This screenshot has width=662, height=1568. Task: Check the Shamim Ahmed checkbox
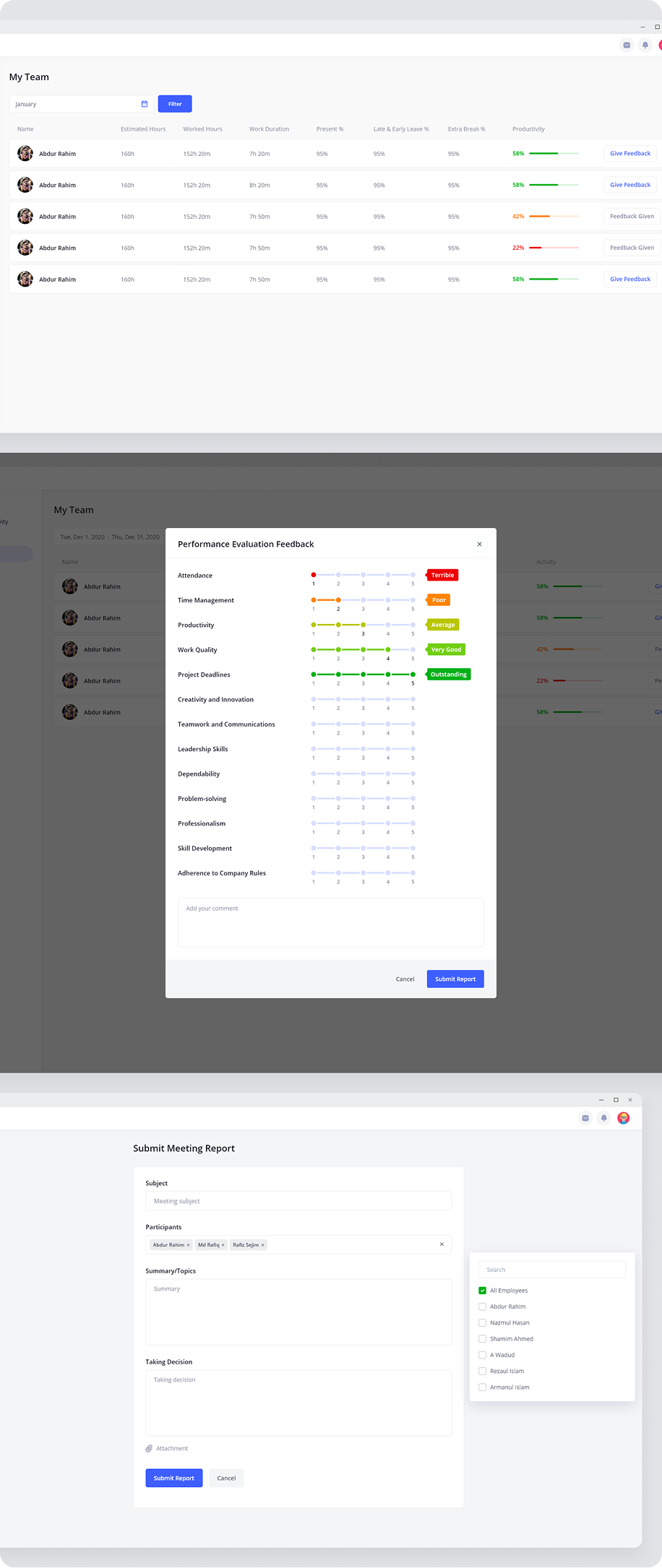482,1339
